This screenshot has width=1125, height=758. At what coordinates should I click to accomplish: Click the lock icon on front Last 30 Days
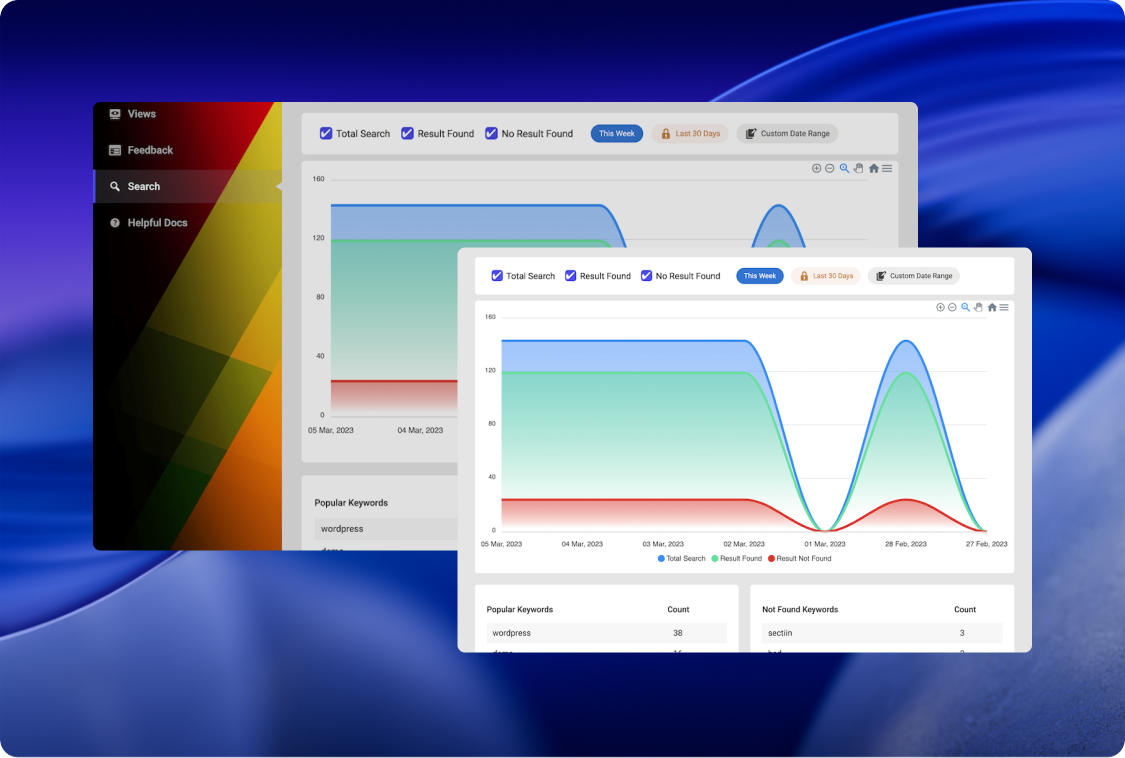[803, 276]
